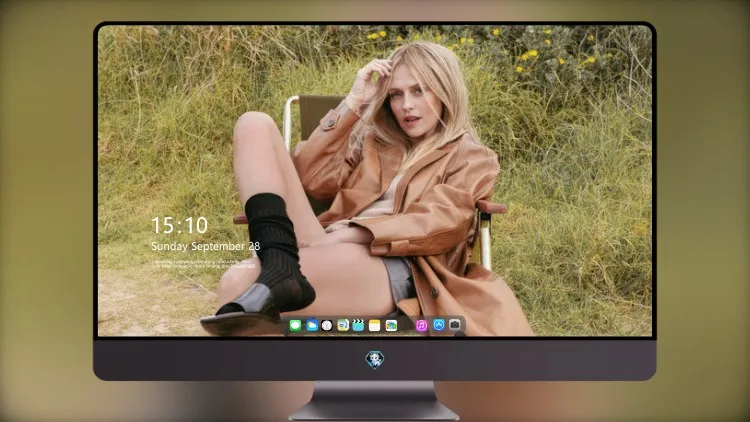Screen dimensions: 750x422
Task: Click the 15:10 clock widget
Action: coord(179,225)
